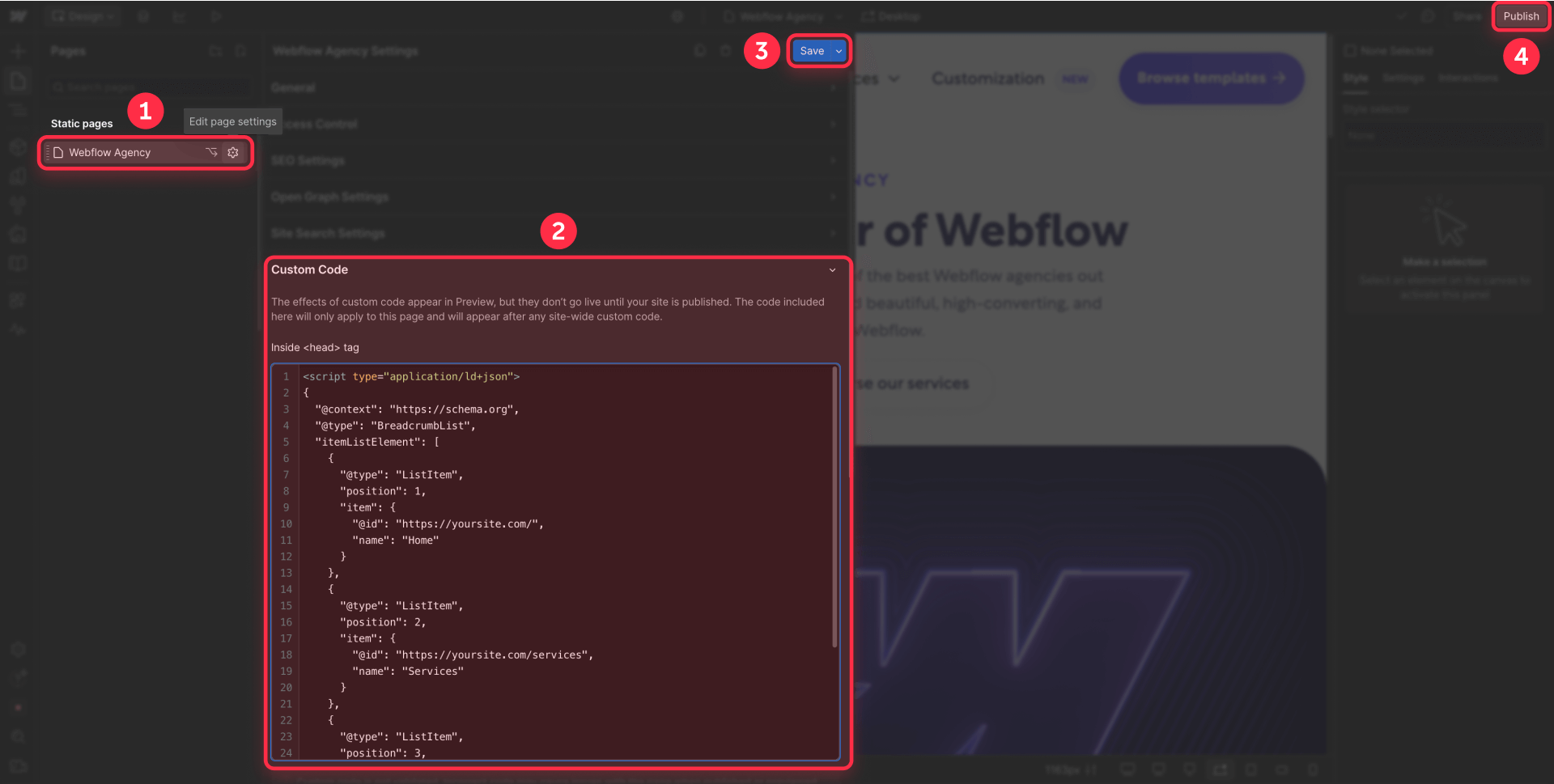Switch canvas to tablet breakpoint
This screenshot has height=784, width=1554.
tap(1251, 769)
